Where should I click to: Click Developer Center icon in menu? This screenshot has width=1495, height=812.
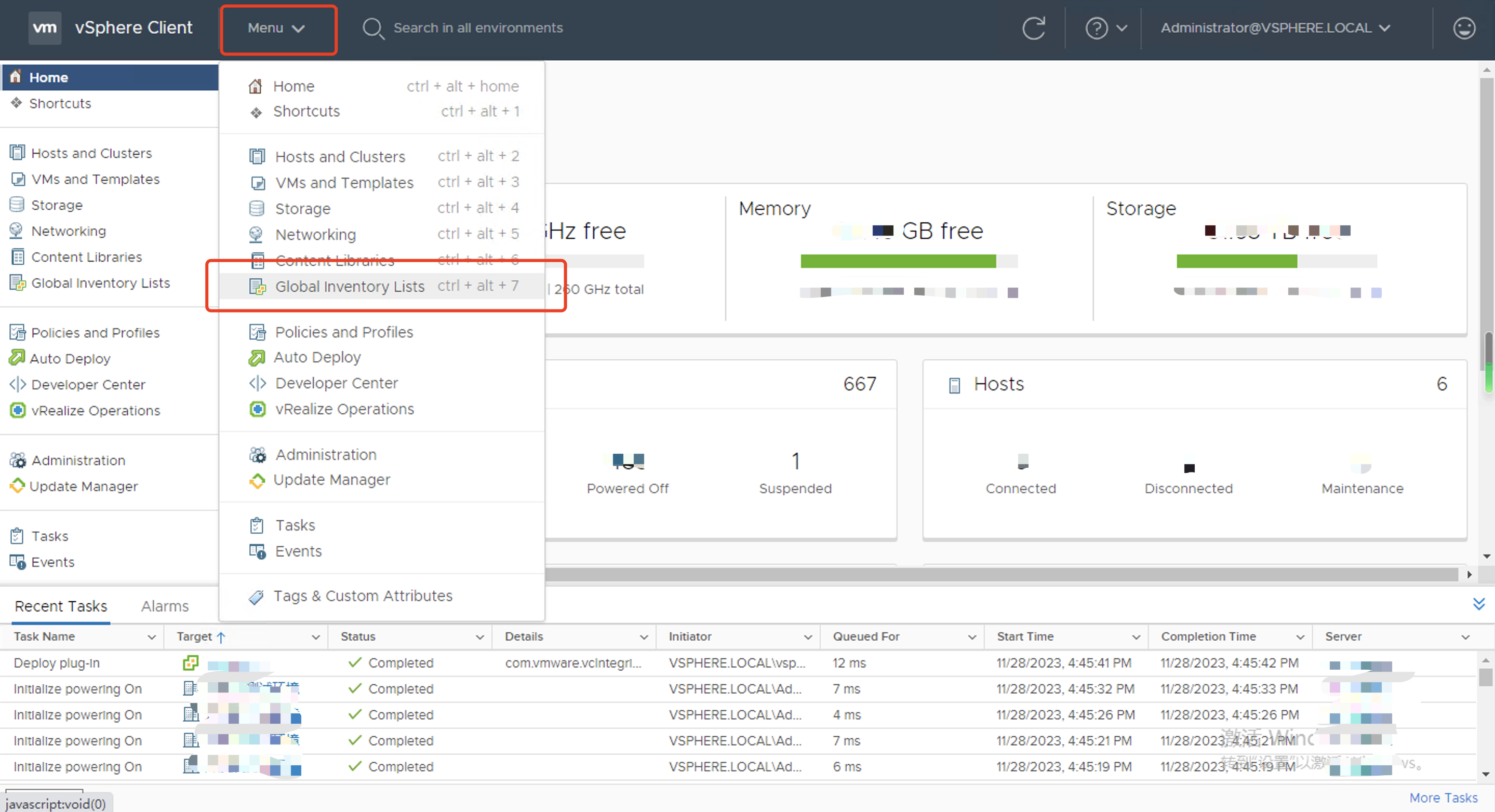tap(257, 383)
